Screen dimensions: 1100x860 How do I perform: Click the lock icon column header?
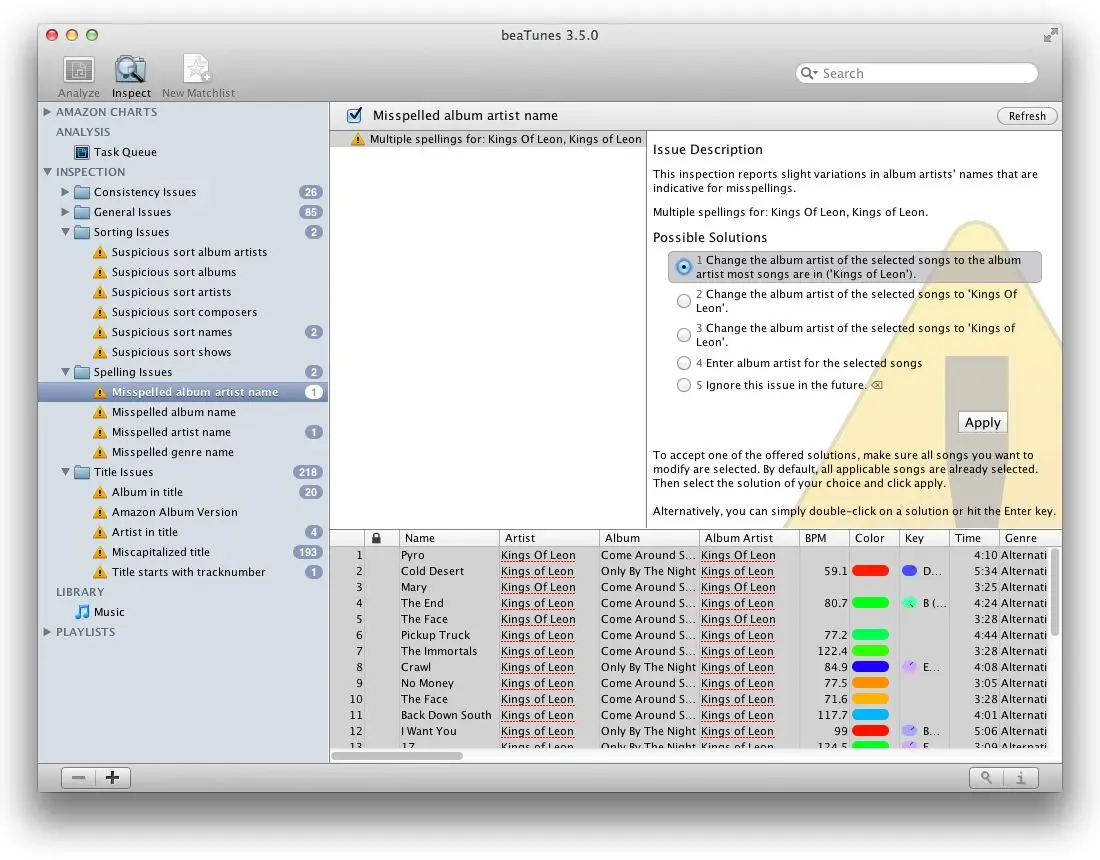(x=376, y=538)
